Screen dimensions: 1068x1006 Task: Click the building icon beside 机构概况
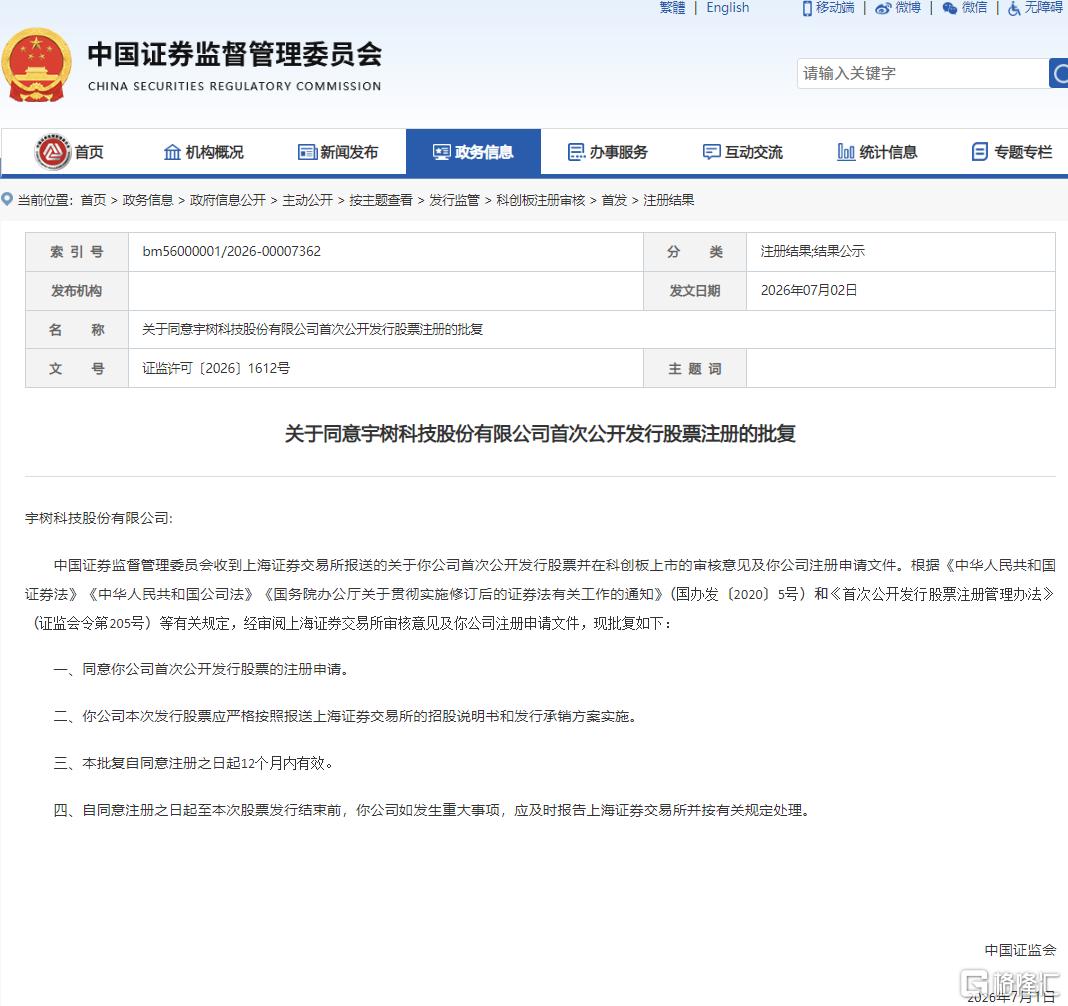click(172, 152)
